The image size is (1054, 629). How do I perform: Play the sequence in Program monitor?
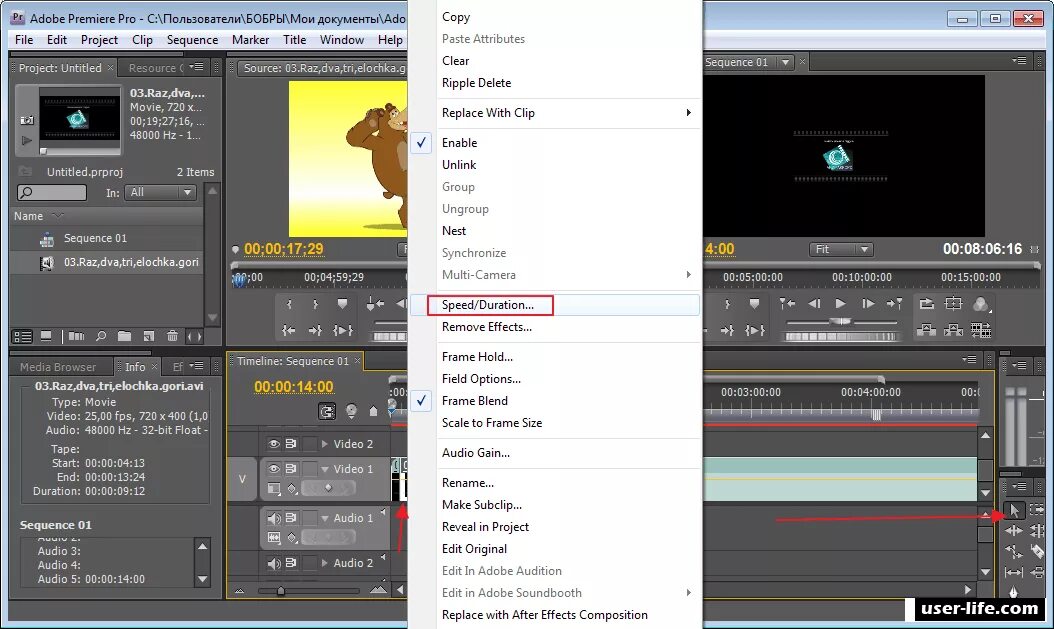[840, 304]
